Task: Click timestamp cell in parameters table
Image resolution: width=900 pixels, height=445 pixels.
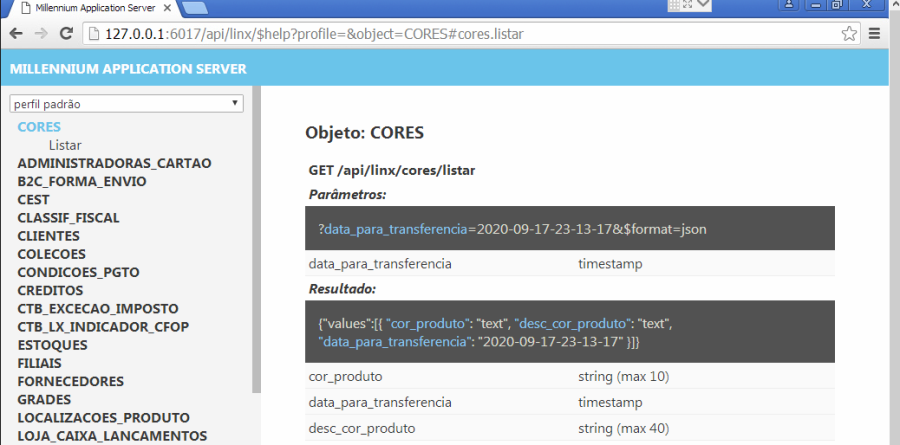Action: (x=610, y=264)
